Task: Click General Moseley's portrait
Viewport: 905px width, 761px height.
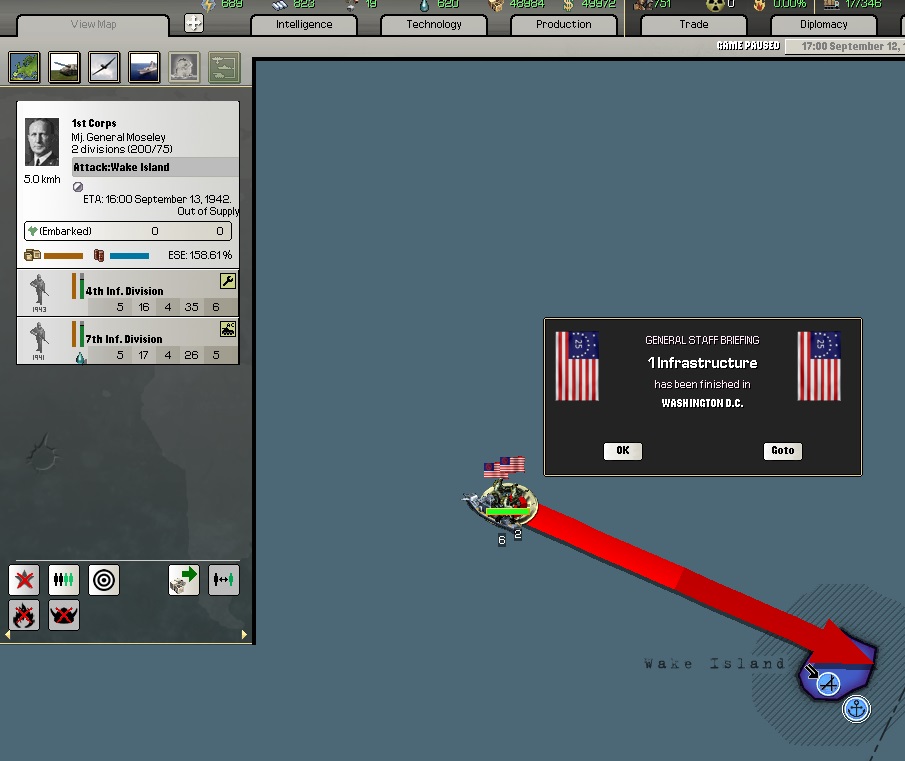Action: 42,143
